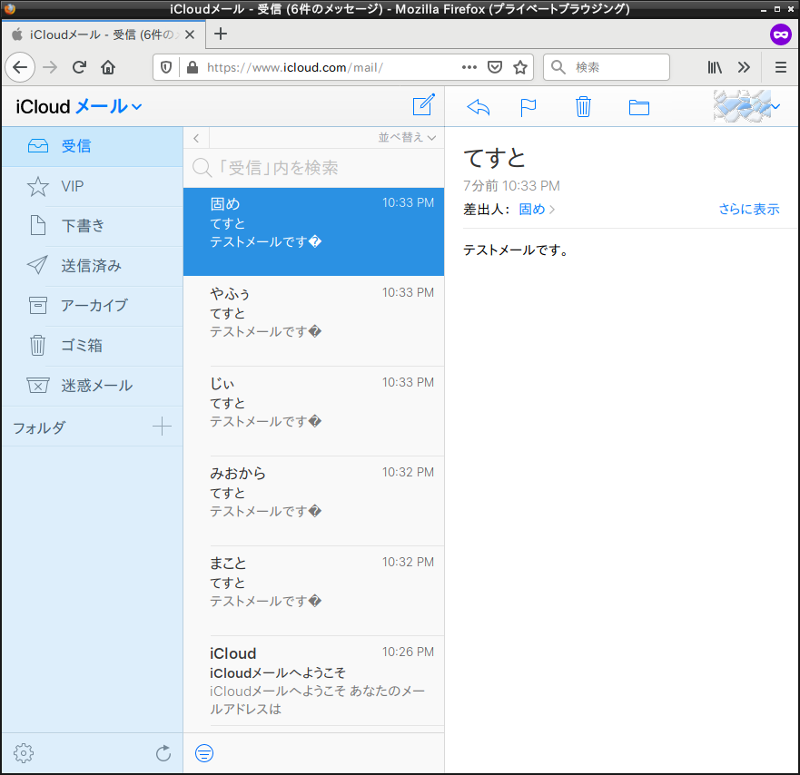800x775 pixels.
Task: Show more toolbar tools chevron
Action: point(744,67)
